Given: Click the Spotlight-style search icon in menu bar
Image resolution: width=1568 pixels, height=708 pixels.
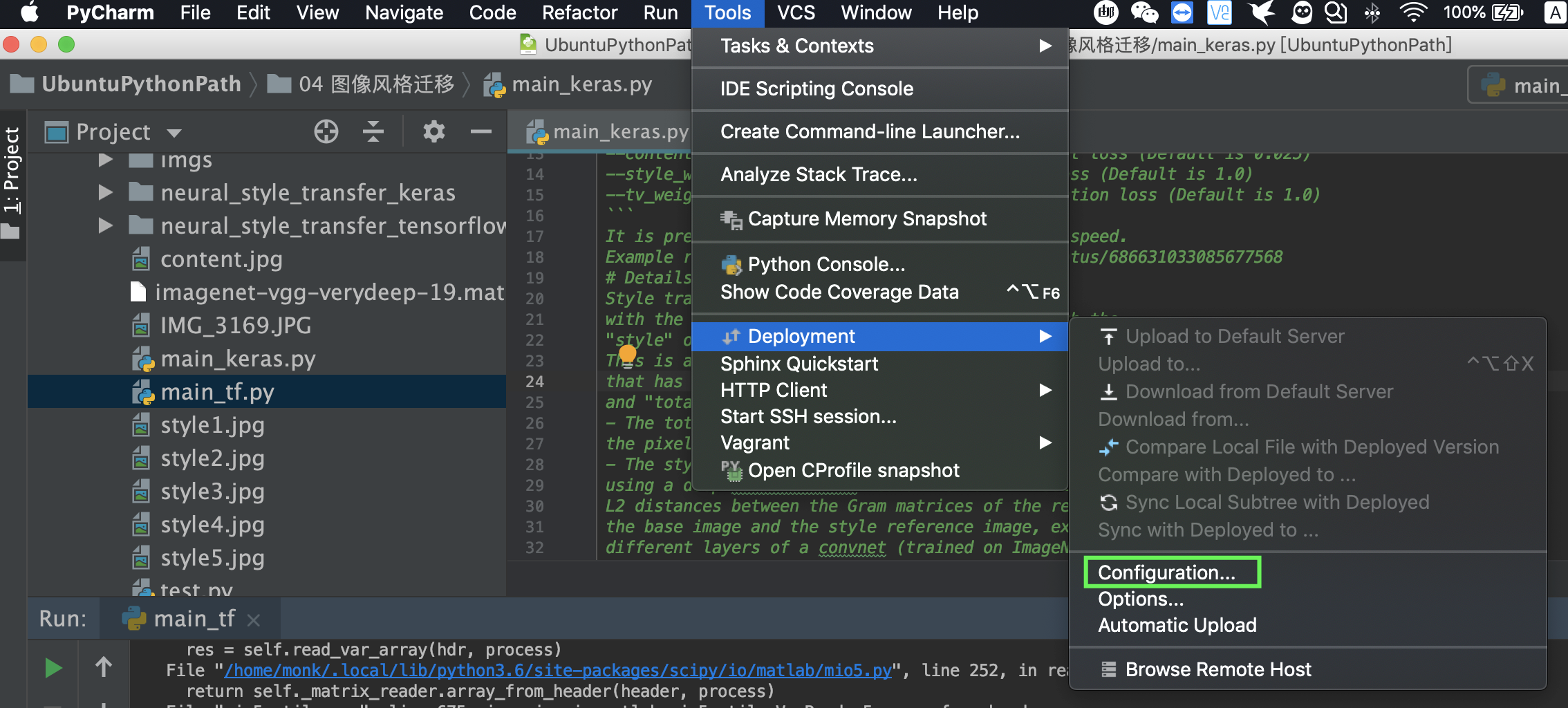Looking at the screenshot, I should point(1336,12).
